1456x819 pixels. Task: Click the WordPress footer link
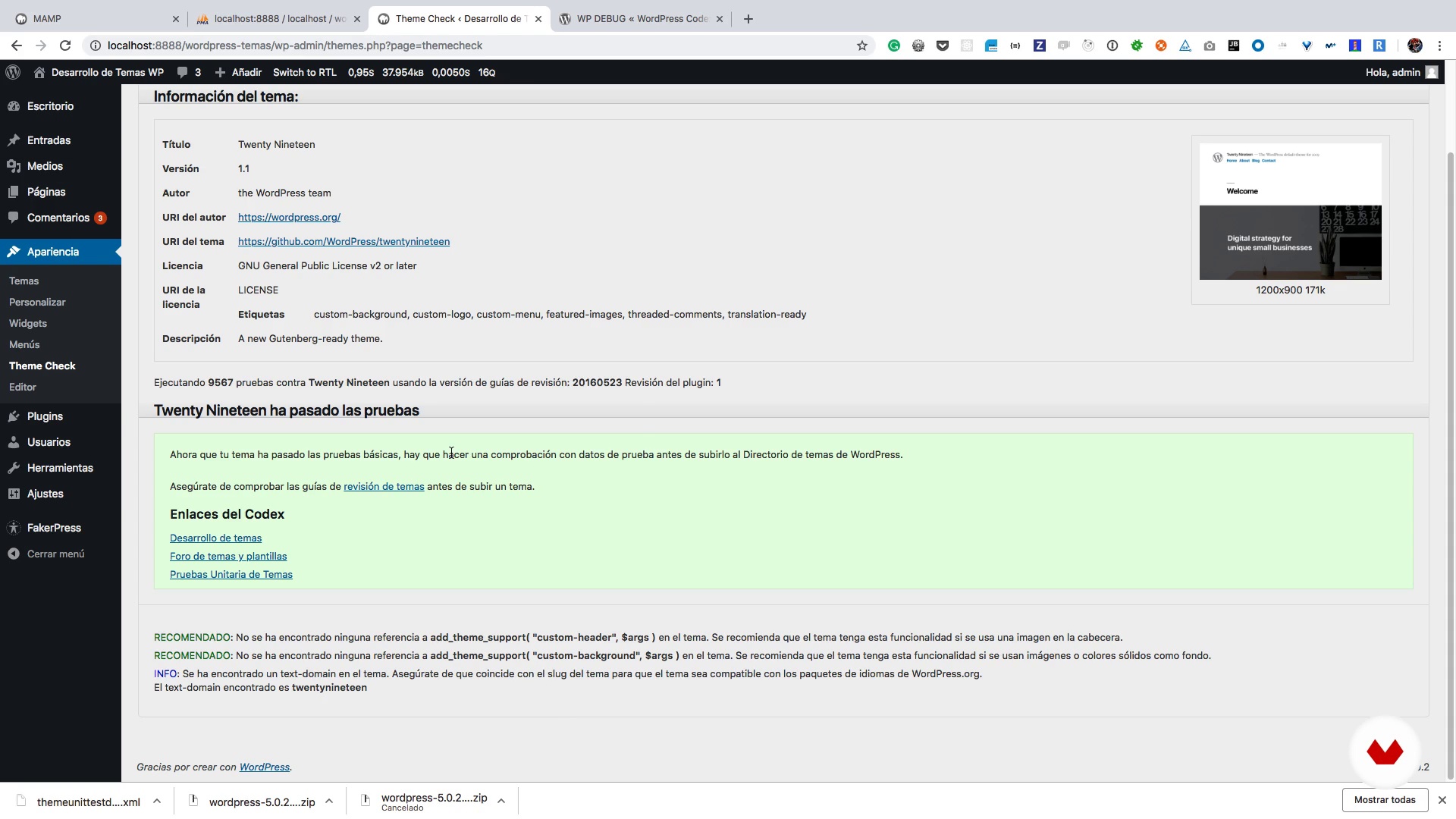tap(265, 767)
